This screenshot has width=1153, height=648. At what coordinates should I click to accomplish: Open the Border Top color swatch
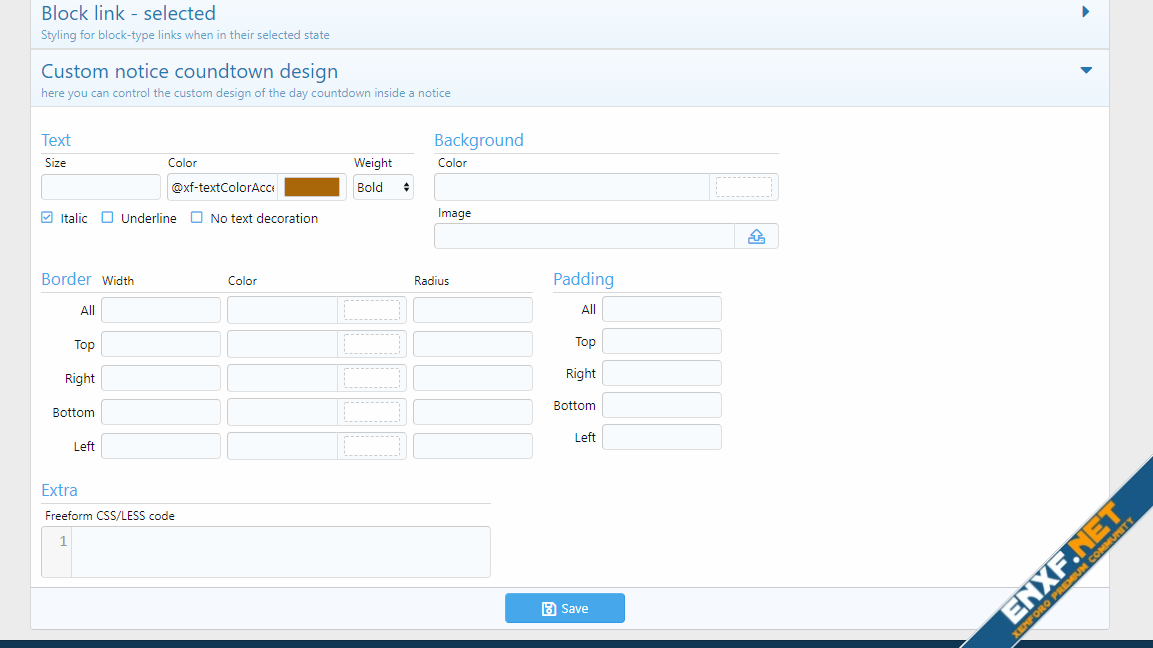coord(371,344)
